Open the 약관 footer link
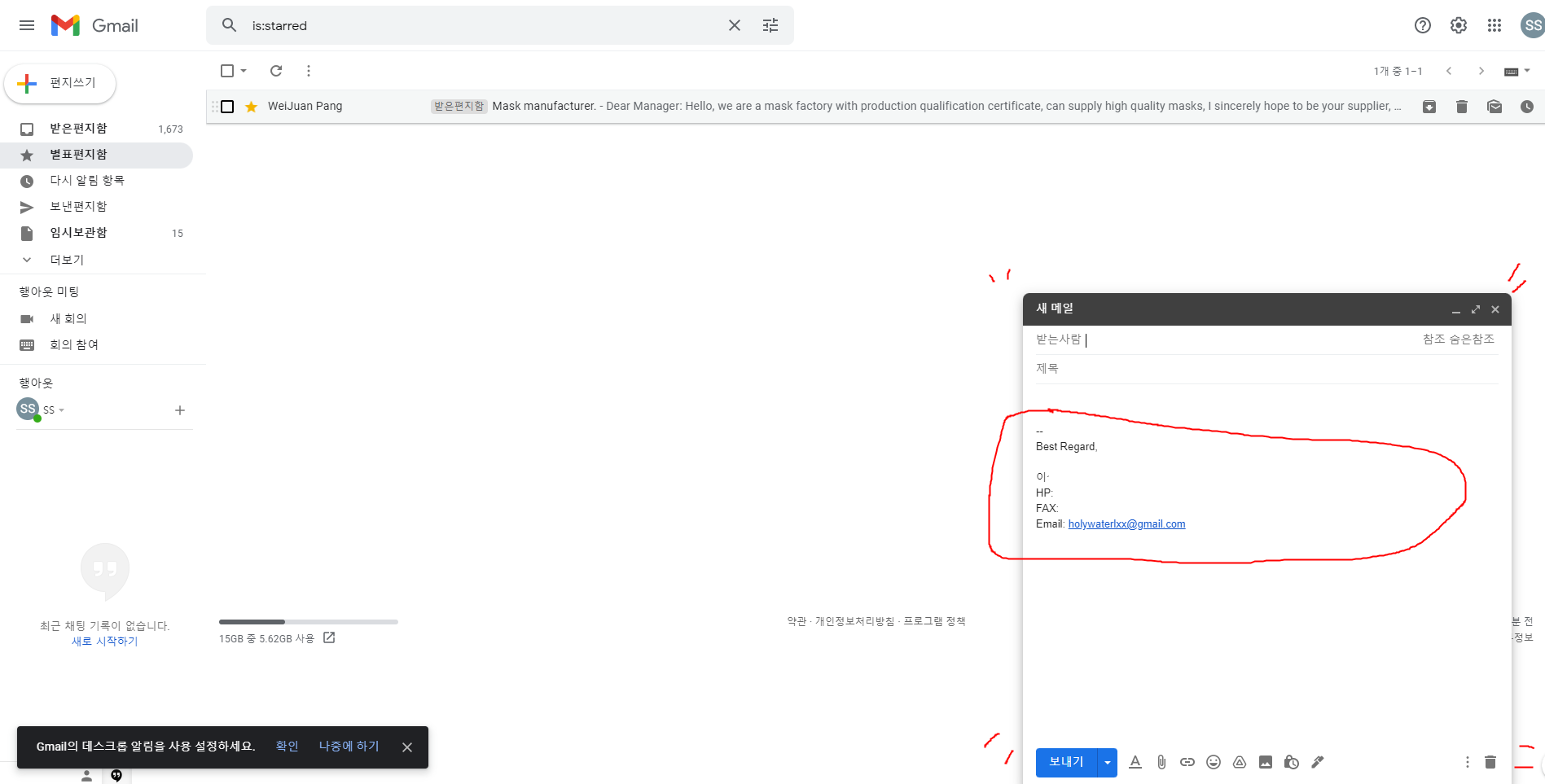 tap(796, 621)
